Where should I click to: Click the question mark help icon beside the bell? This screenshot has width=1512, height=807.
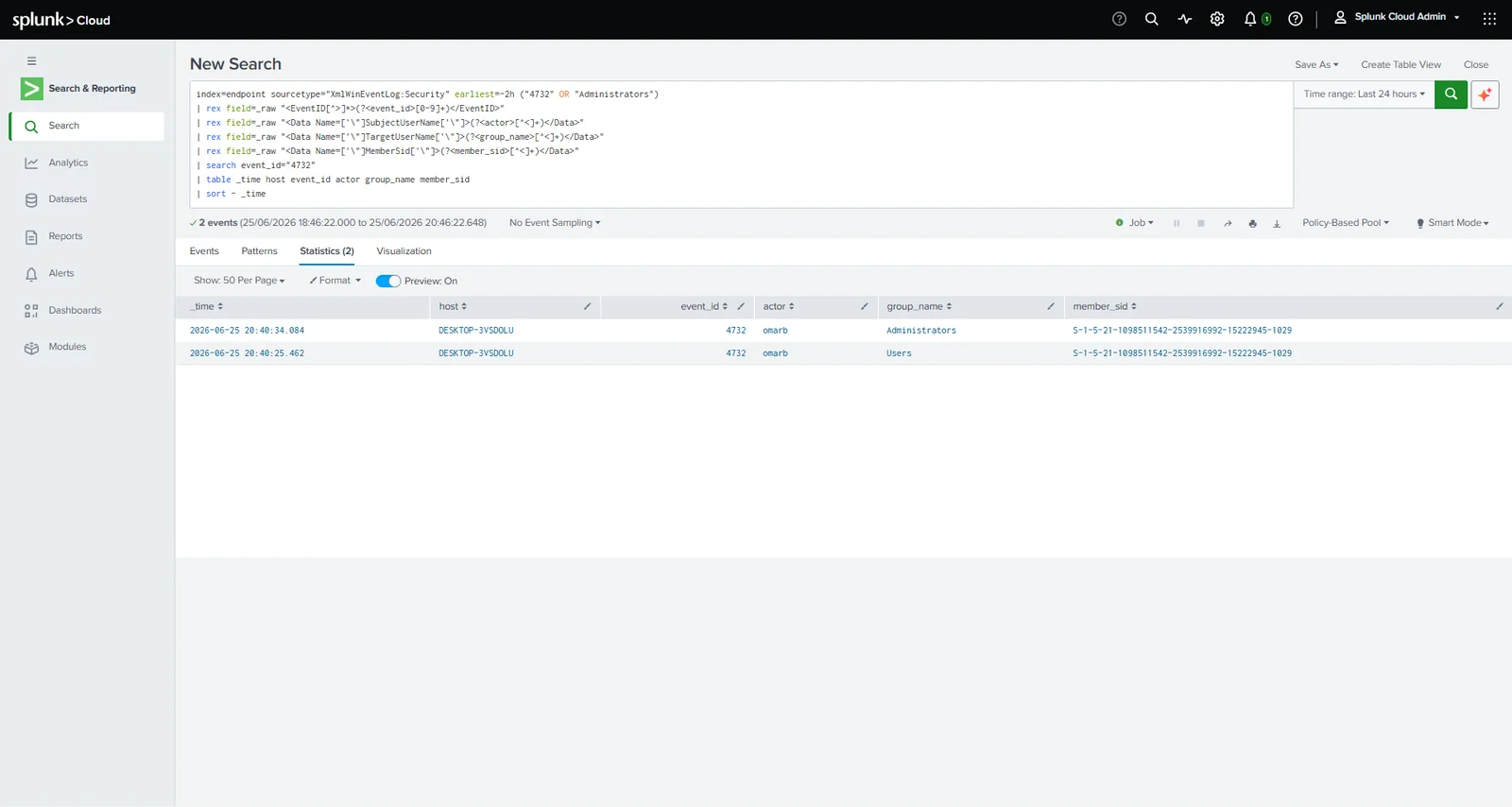pyautogui.click(x=1296, y=19)
